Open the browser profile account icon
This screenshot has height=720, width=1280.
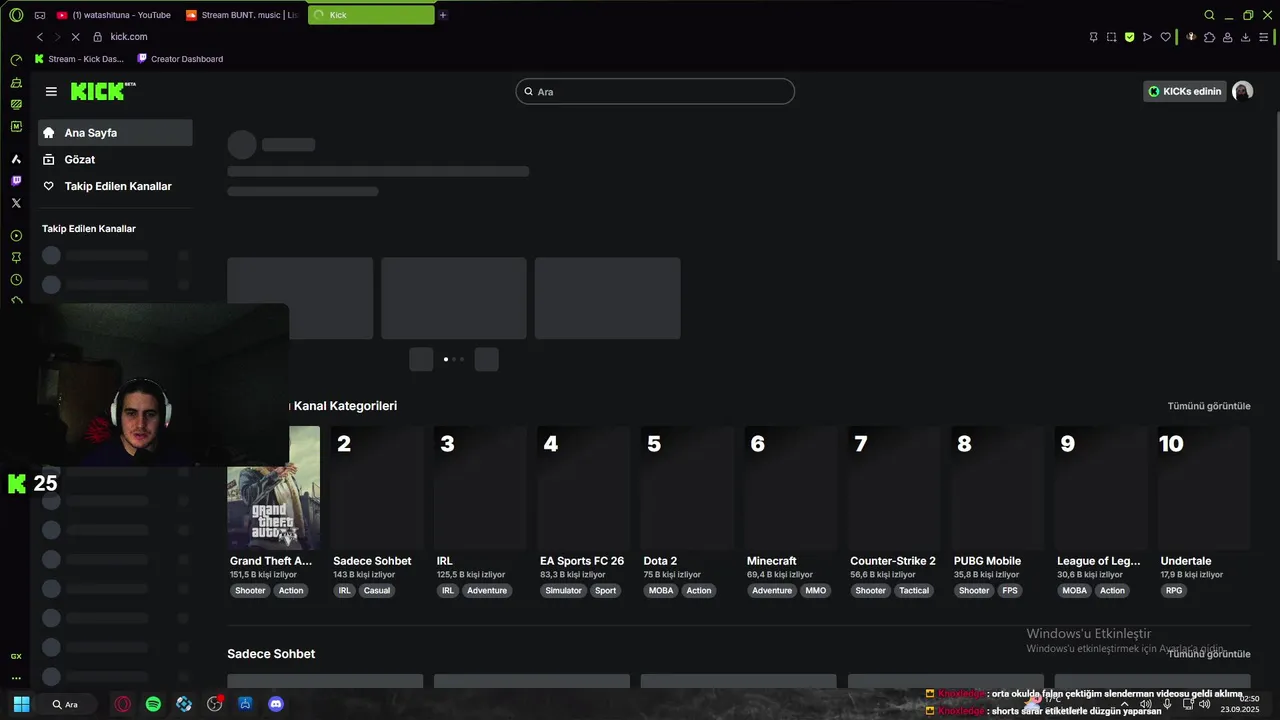(x=1227, y=37)
